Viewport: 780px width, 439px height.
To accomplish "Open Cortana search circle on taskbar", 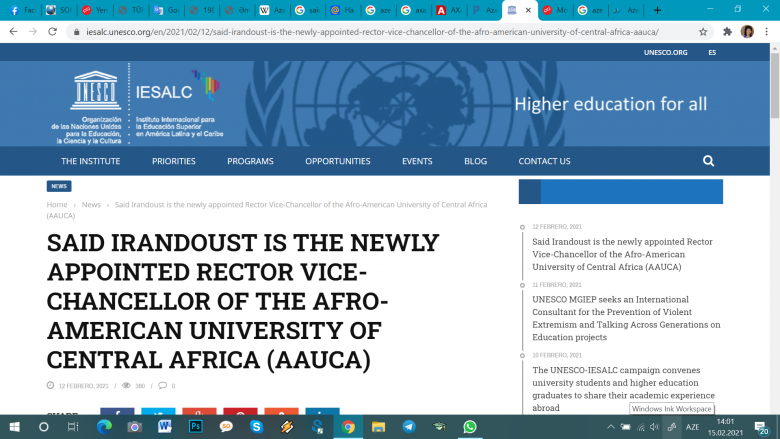I will 44,427.
